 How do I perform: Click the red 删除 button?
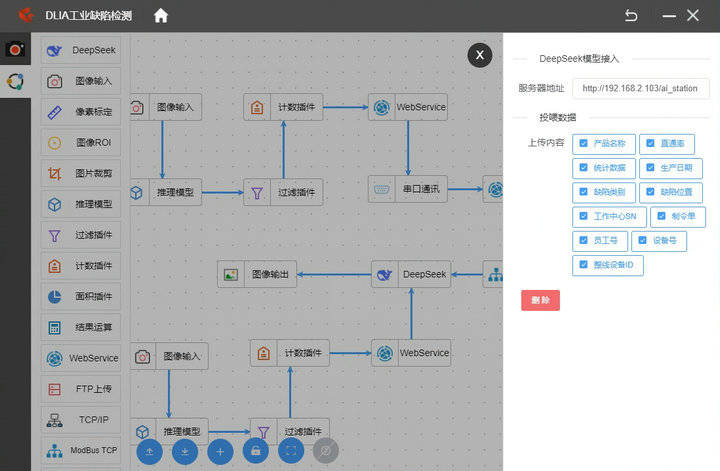point(540,300)
